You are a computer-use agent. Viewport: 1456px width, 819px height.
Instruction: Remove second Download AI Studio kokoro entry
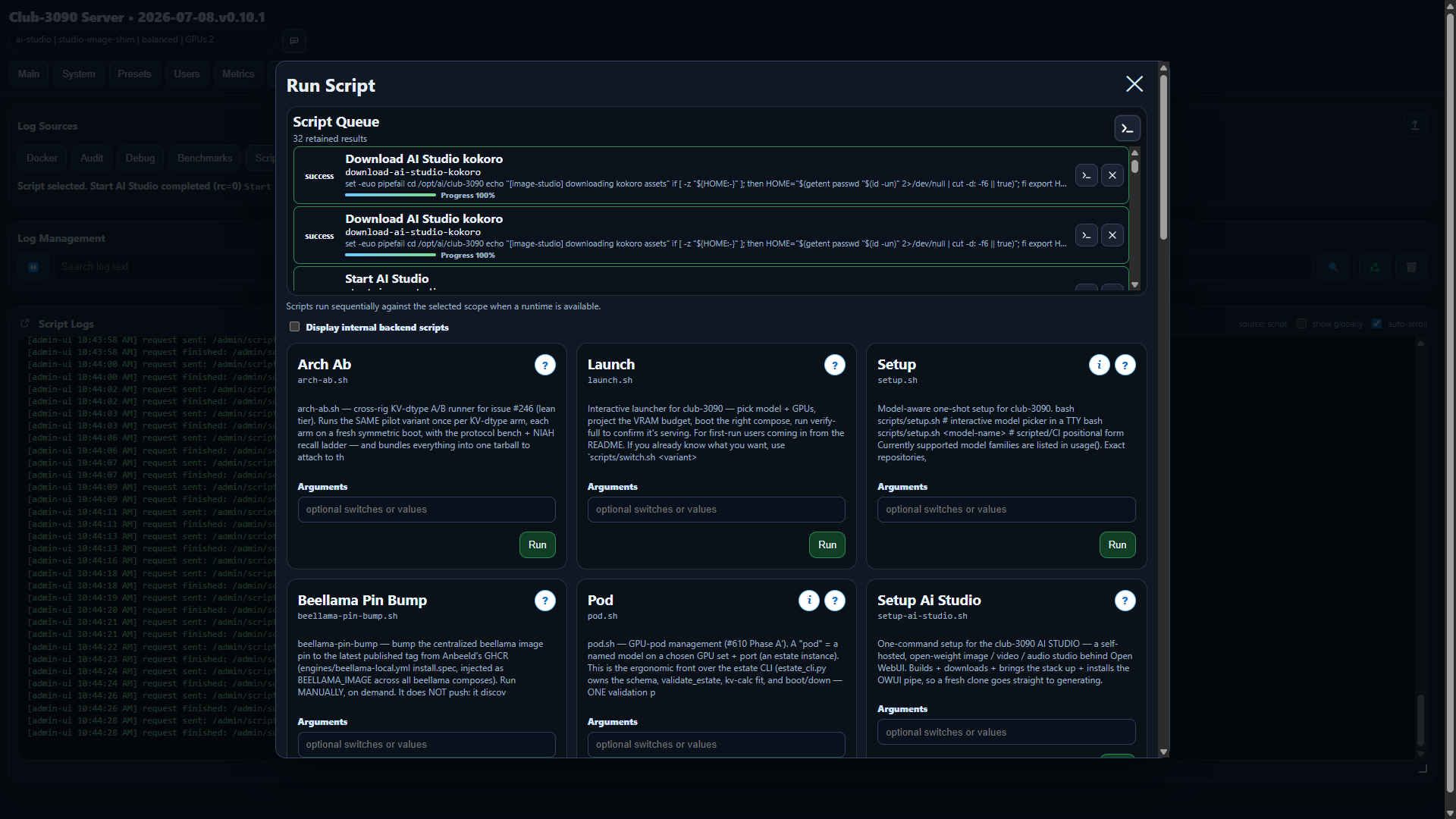1112,235
